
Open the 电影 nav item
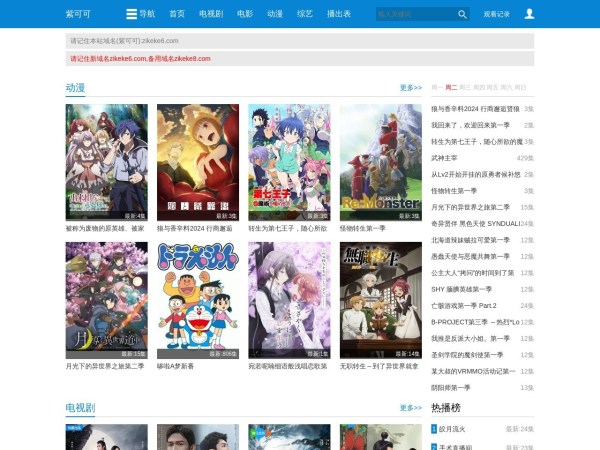(x=245, y=14)
